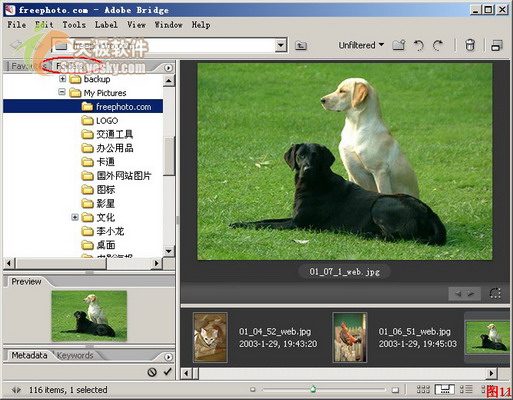513x400 pixels.
Task: Switch to the Preview tab
Action: pyautogui.click(x=26, y=282)
